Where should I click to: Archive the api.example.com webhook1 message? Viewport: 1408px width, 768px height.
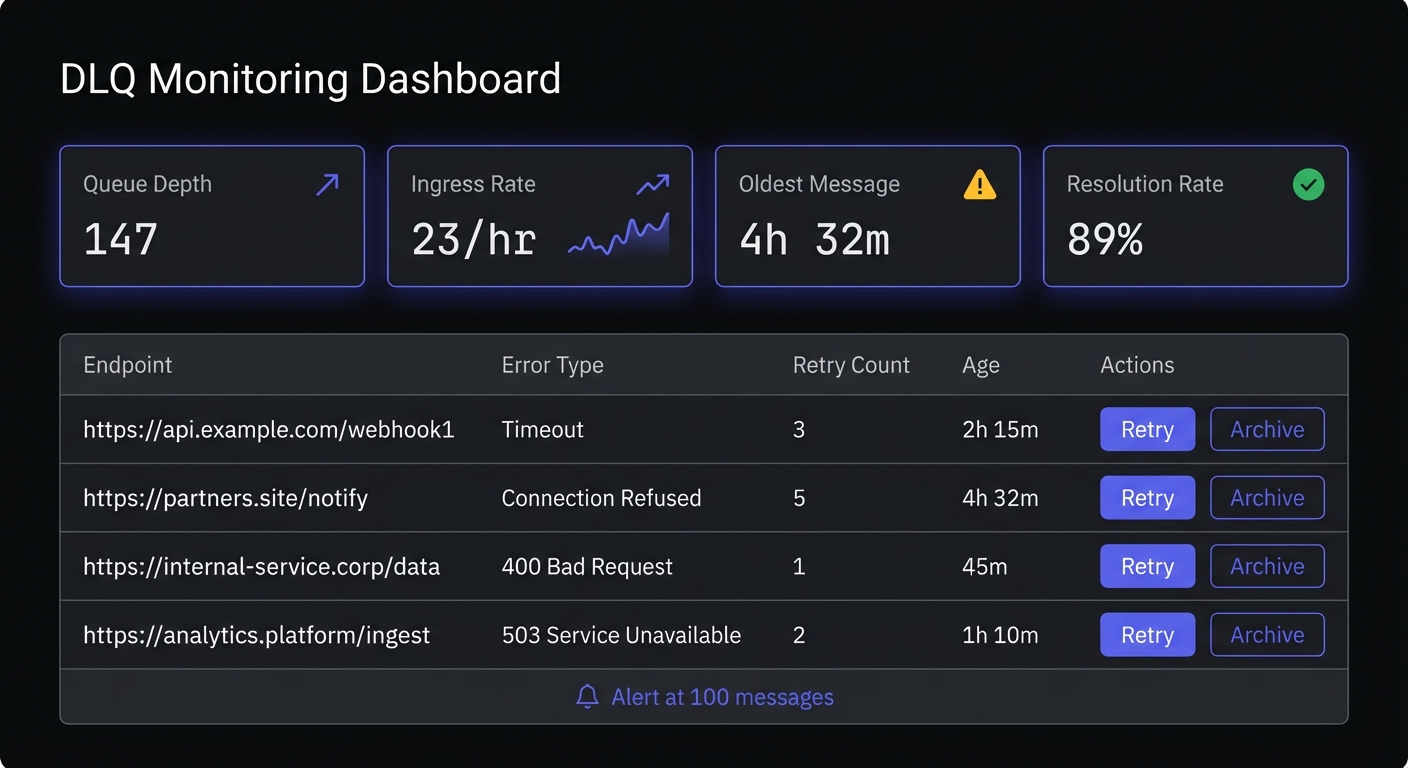1267,429
